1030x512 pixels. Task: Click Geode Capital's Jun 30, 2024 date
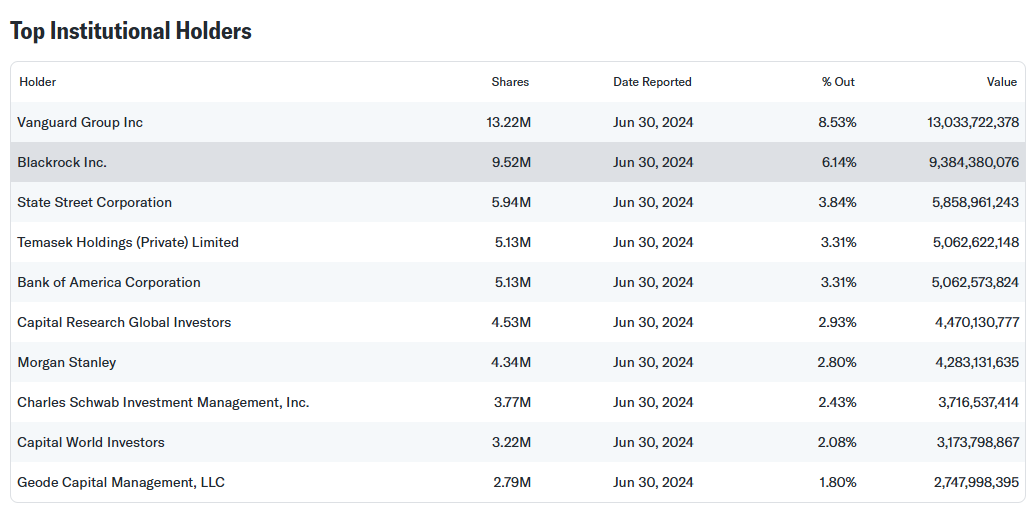pyautogui.click(x=653, y=482)
